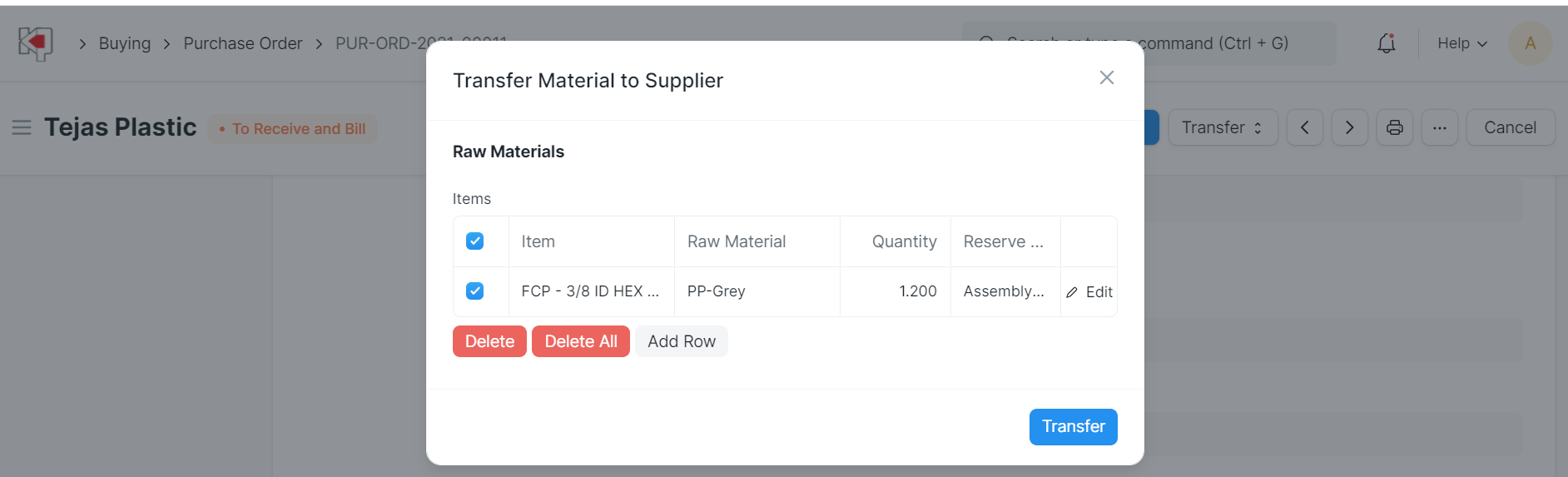This screenshot has height=477, width=1568.
Task: Click the ERPNext home logo icon
Action: coord(35,43)
